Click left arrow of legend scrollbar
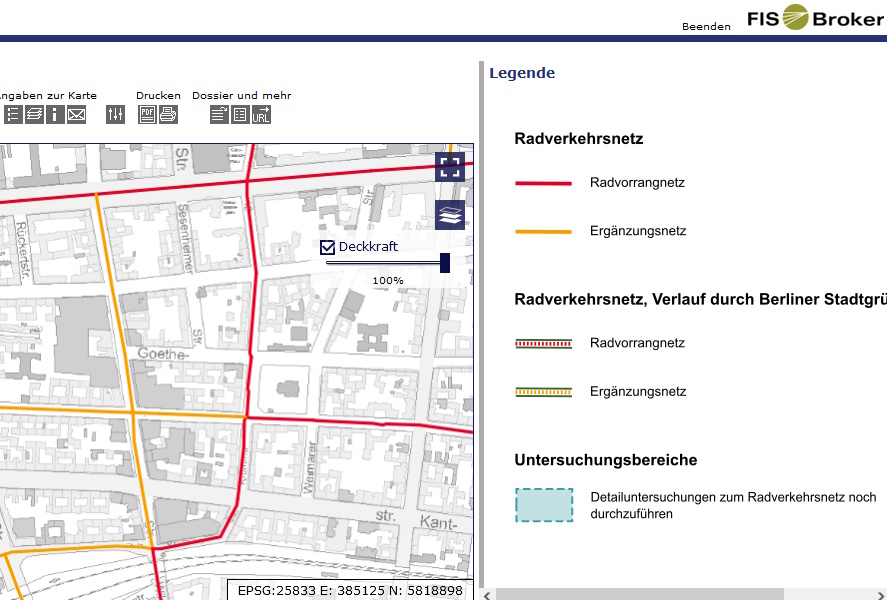 pos(488,594)
